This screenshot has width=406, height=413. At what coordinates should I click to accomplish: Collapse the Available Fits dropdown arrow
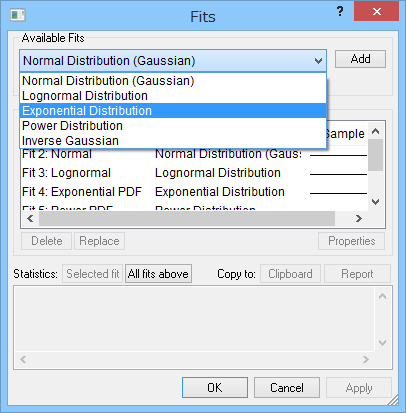[x=318, y=61]
